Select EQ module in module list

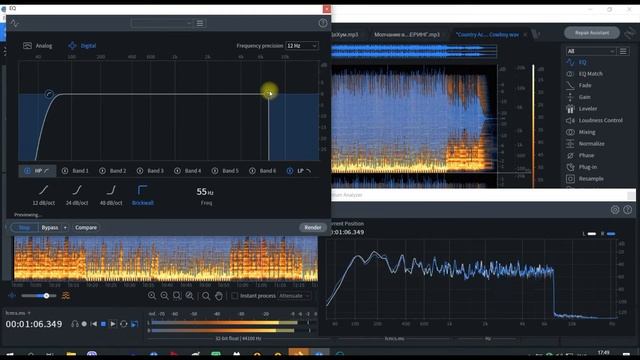pyautogui.click(x=582, y=62)
